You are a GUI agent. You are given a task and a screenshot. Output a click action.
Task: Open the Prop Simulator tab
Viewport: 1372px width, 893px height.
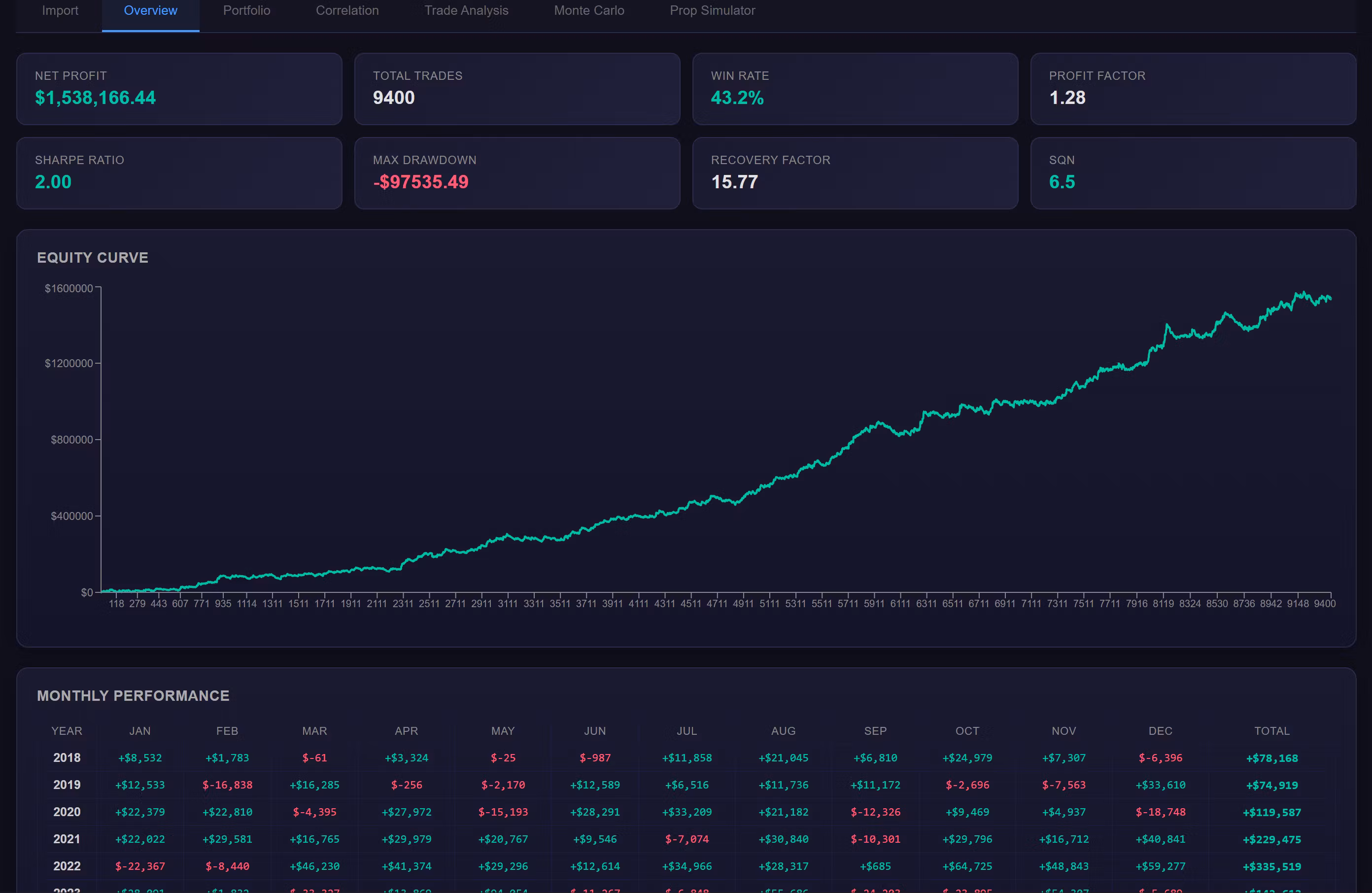coord(712,10)
